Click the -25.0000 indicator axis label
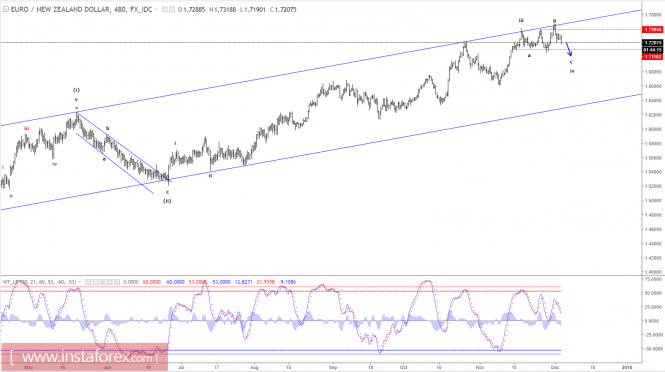The width and height of the screenshot is (665, 372). pyautogui.click(x=653, y=335)
